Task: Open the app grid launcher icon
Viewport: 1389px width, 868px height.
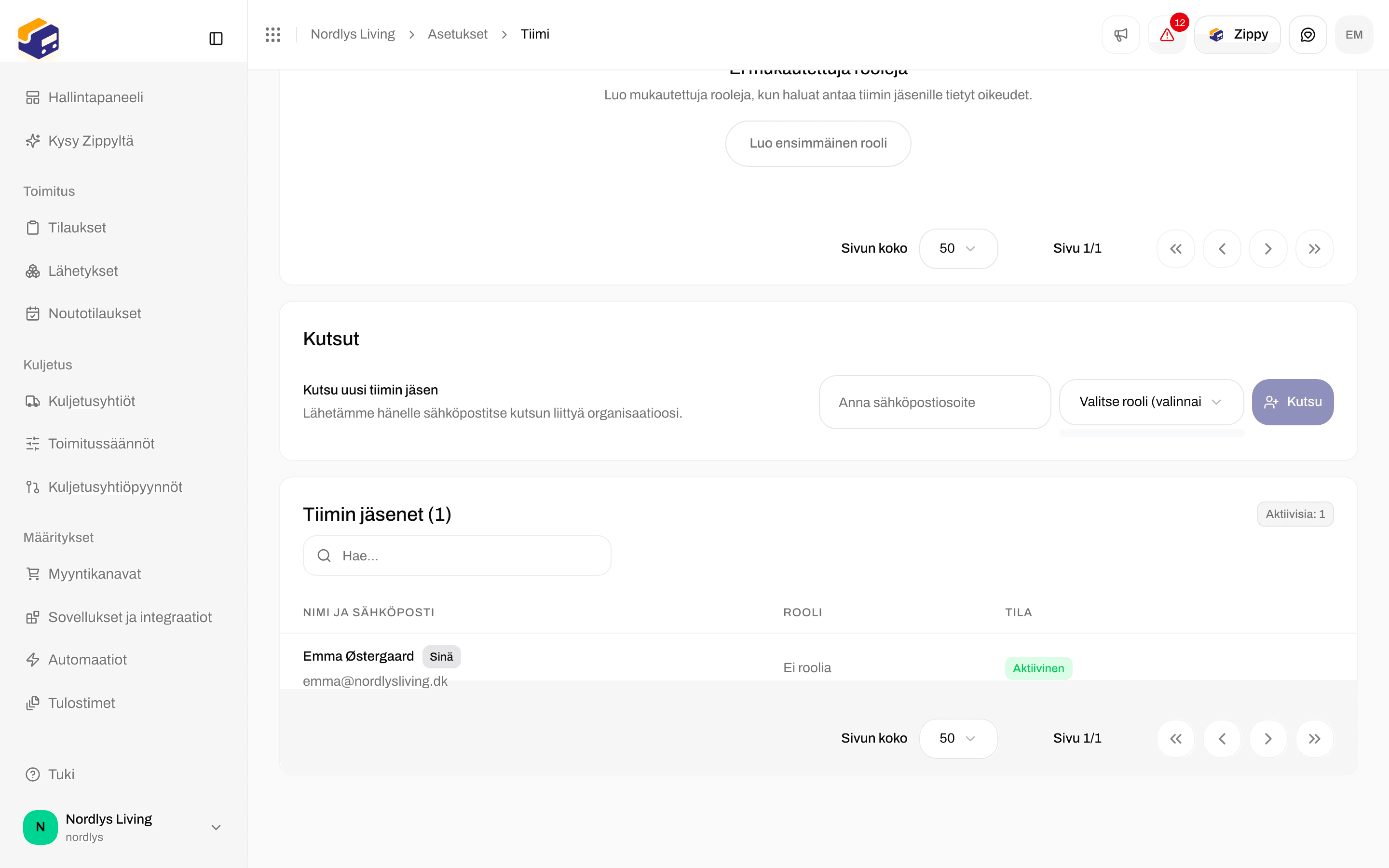Action: pos(272,34)
